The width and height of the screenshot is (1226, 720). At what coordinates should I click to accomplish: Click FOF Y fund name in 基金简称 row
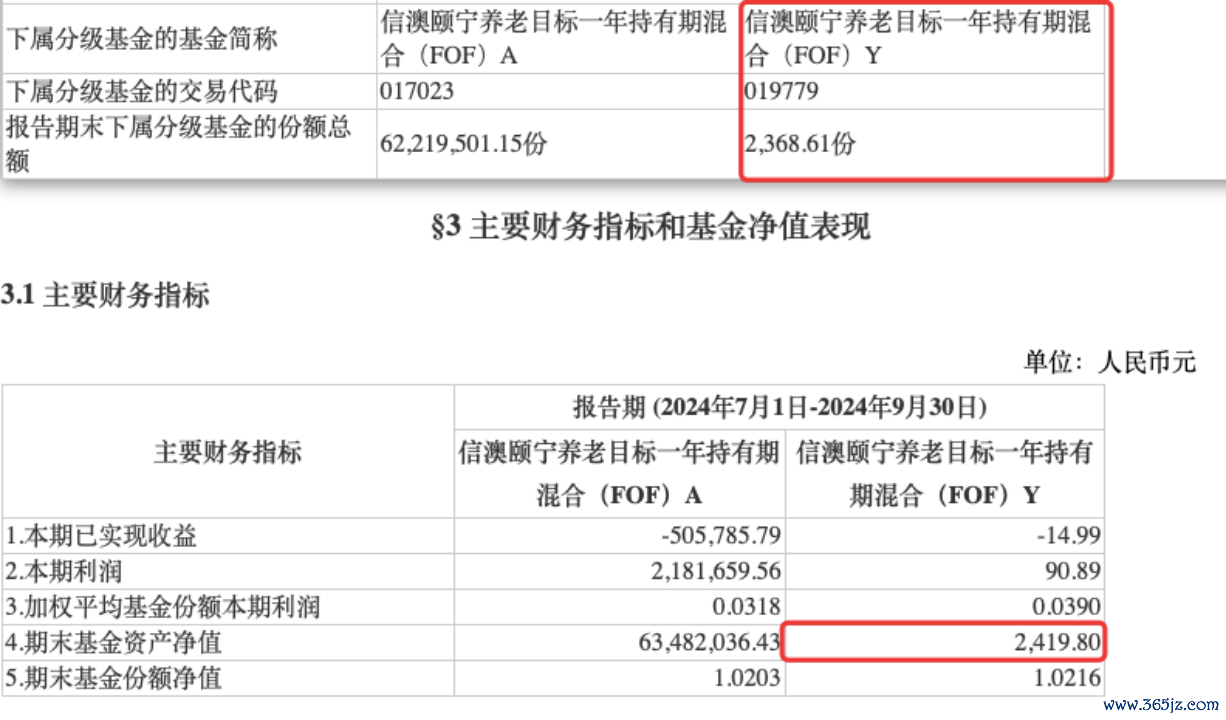point(918,39)
